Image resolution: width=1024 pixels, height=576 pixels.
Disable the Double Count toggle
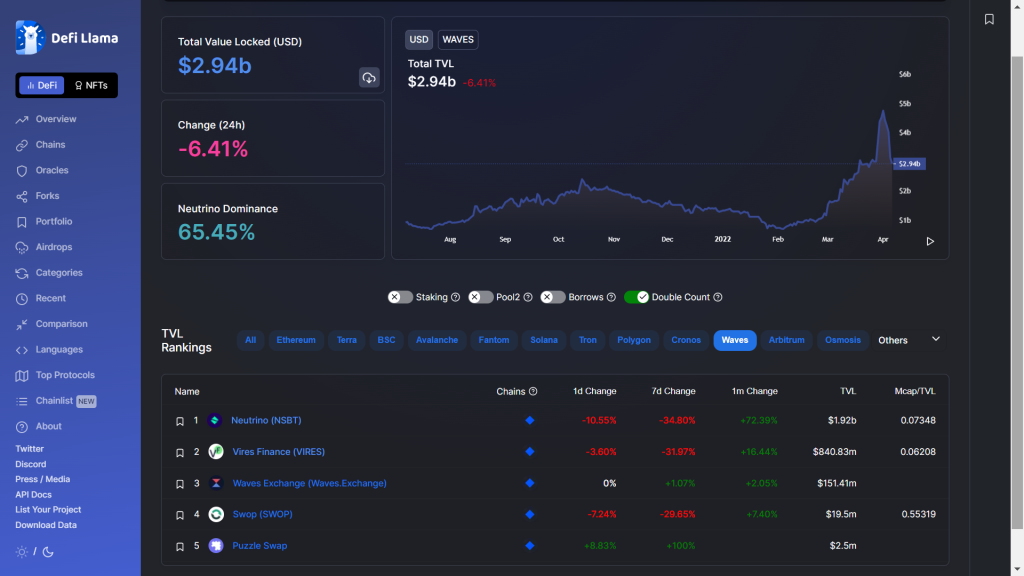point(636,297)
